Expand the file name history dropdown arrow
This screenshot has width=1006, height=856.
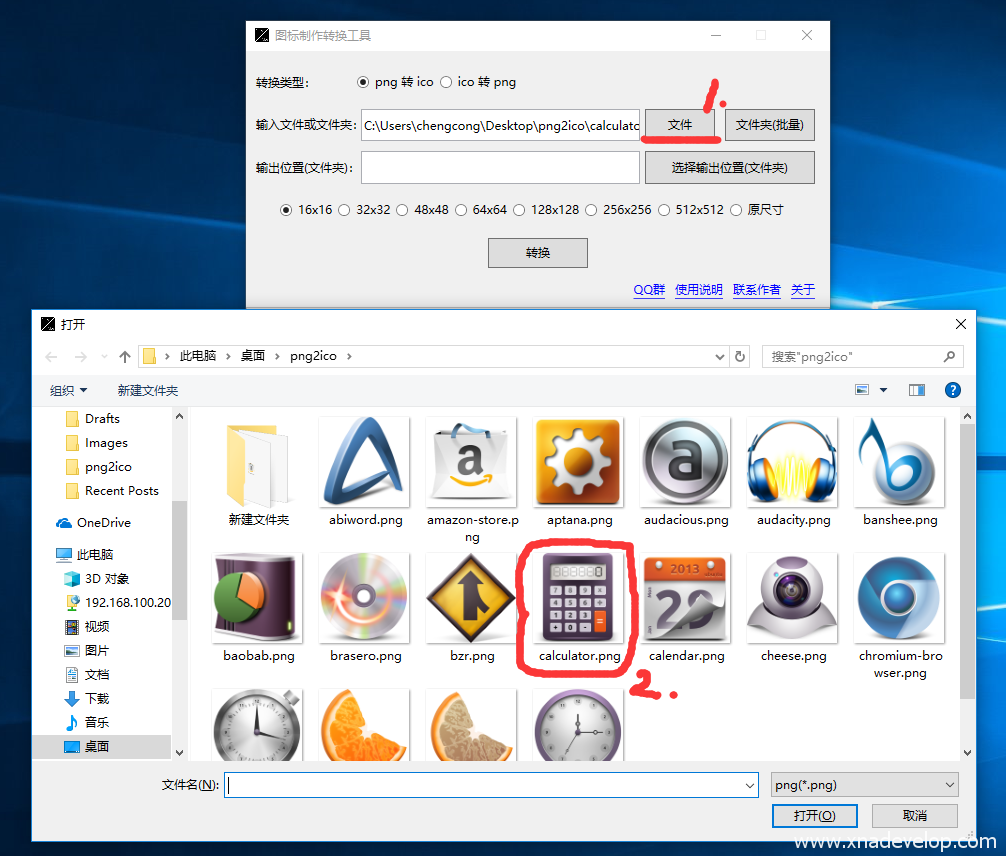pos(750,786)
